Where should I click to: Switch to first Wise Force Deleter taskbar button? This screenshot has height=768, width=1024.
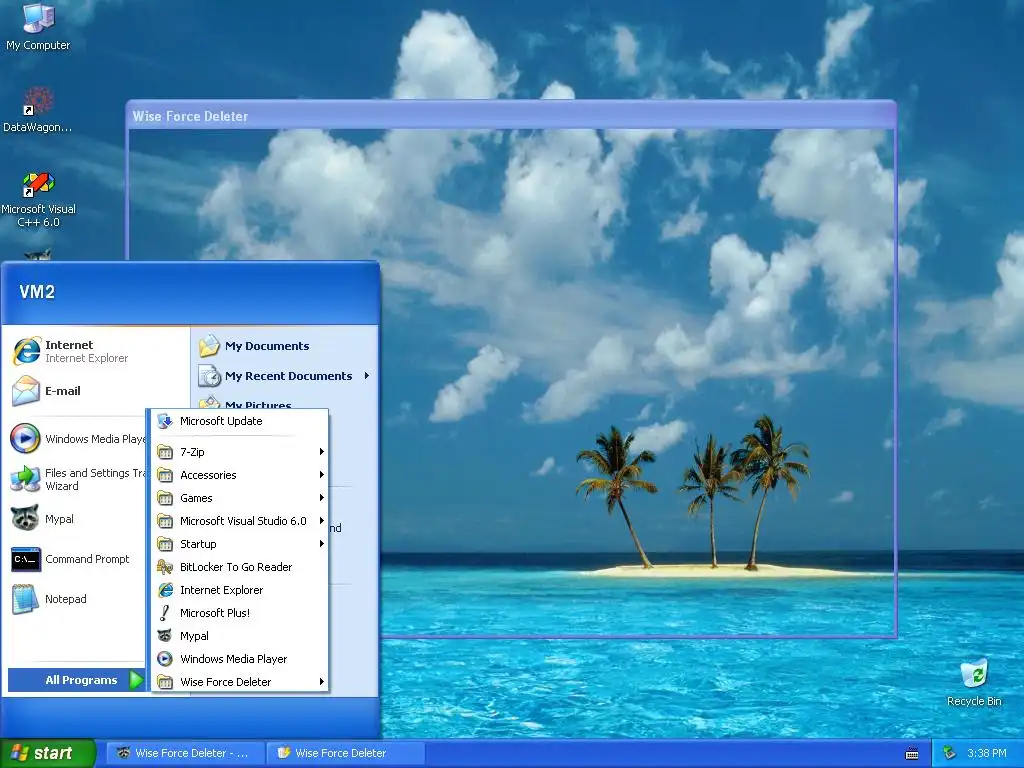click(185, 753)
